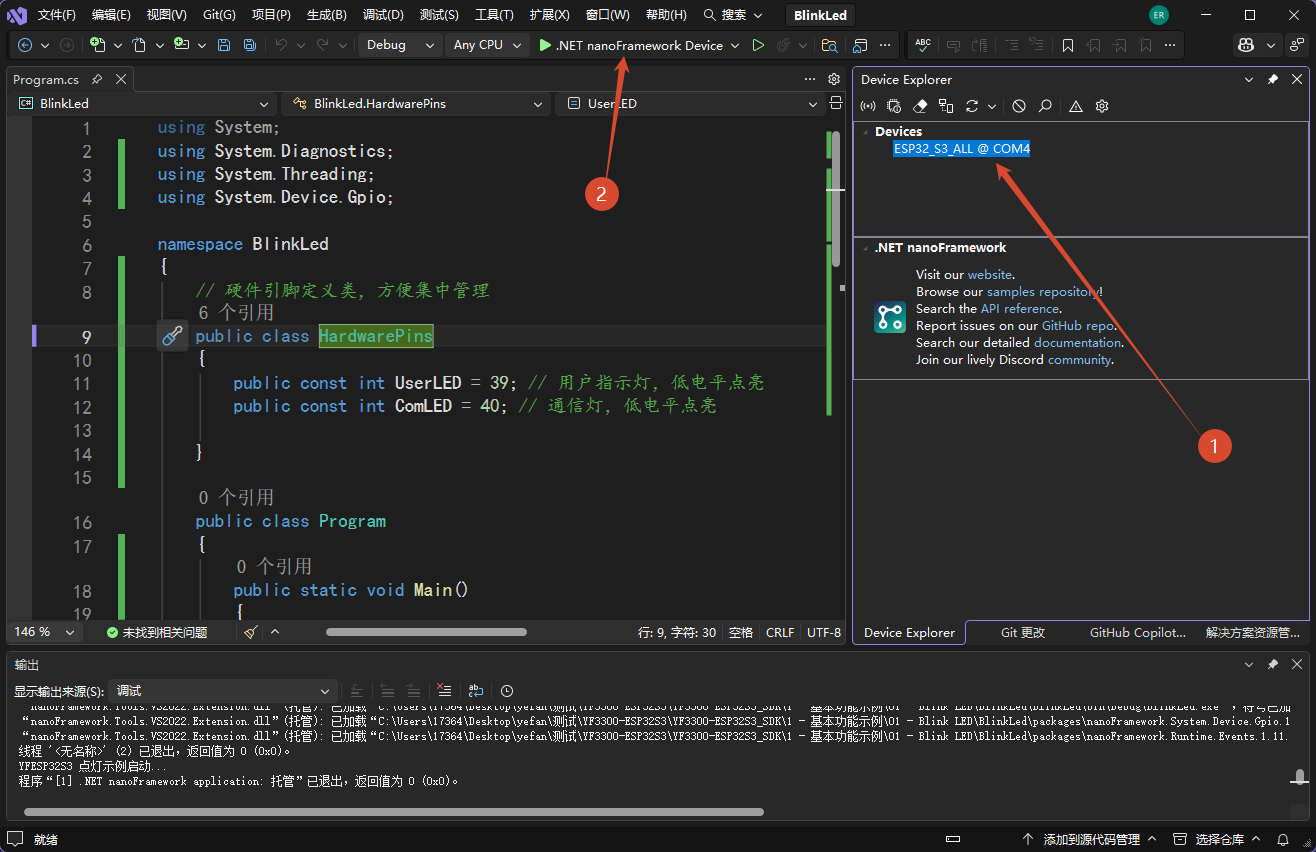Open the documentation link
1316x852 pixels.
[1077, 343]
